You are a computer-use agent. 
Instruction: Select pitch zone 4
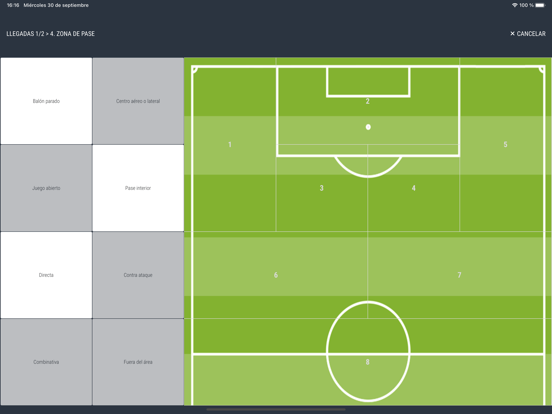click(x=414, y=188)
